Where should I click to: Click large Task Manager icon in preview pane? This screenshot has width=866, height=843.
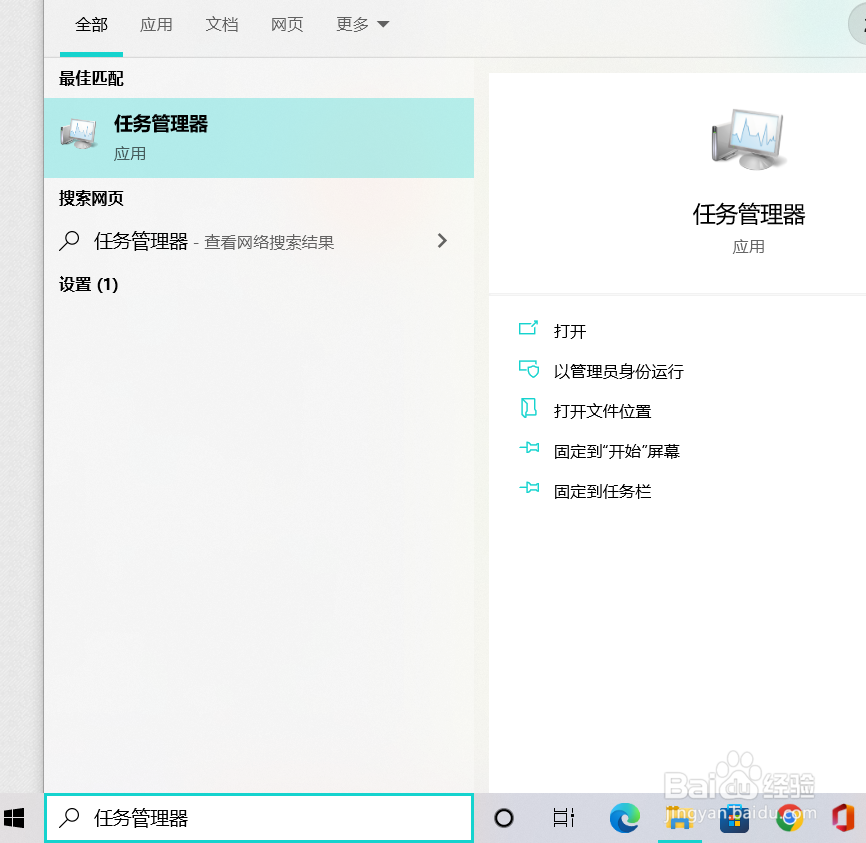(x=748, y=139)
